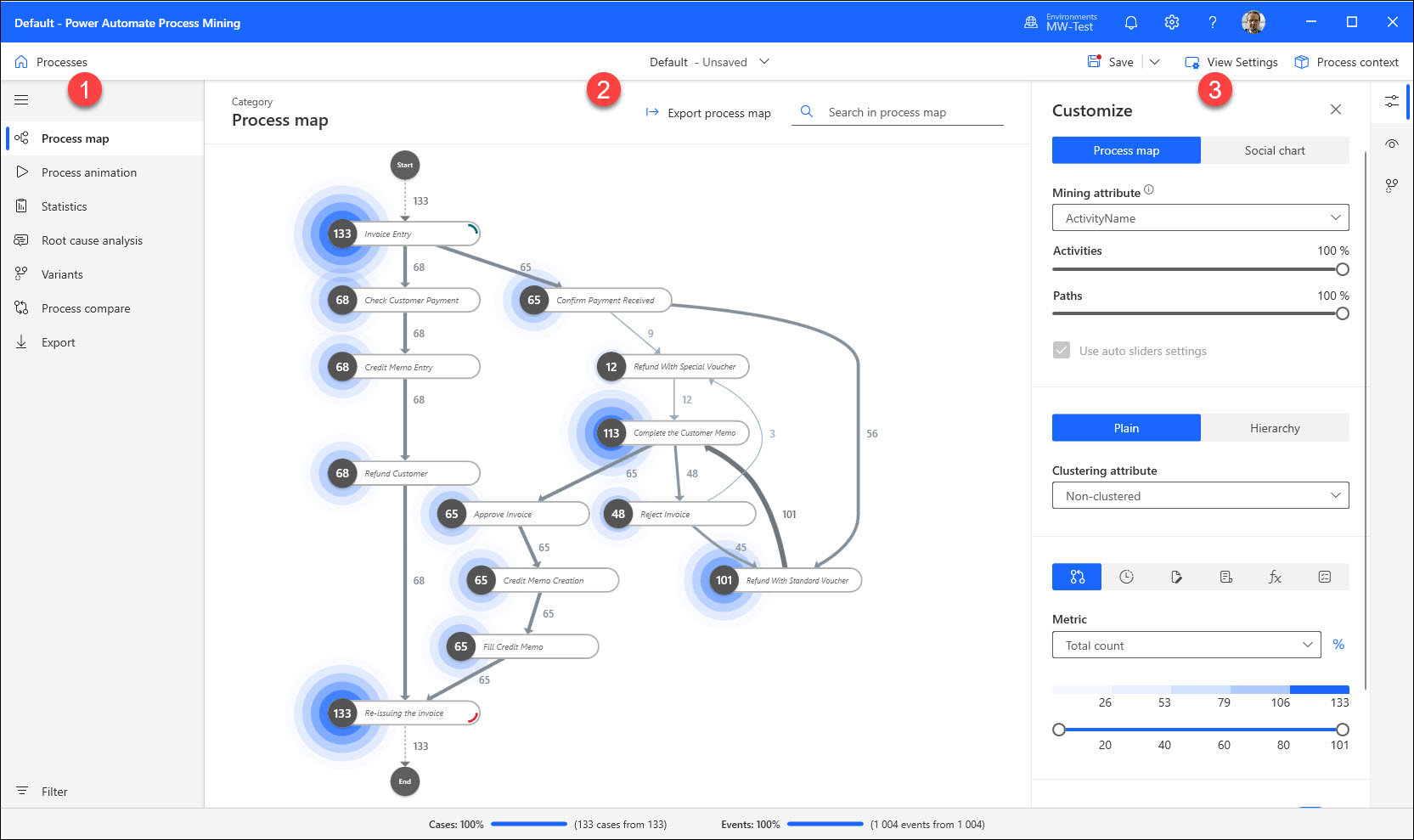Switch to Hierarchy view toggle
This screenshot has width=1414, height=840.
click(1274, 428)
